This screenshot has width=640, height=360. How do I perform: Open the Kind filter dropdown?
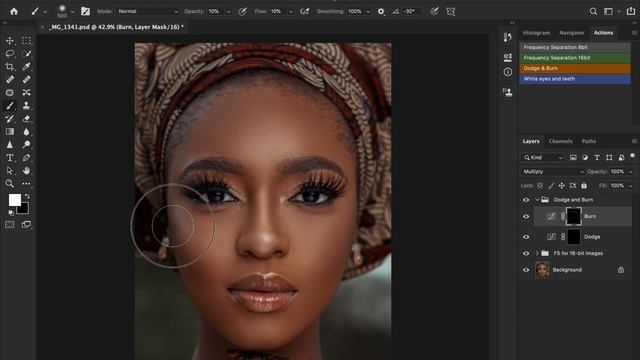point(544,158)
